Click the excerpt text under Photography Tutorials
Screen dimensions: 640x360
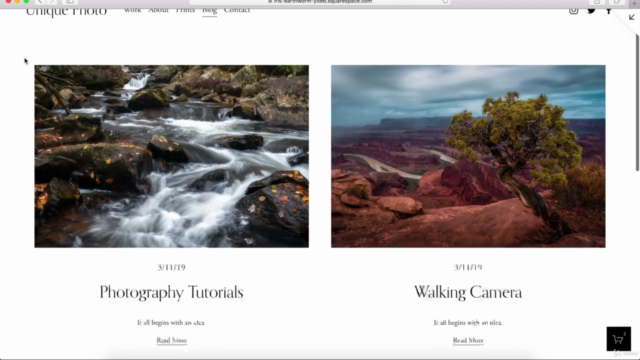point(171,322)
